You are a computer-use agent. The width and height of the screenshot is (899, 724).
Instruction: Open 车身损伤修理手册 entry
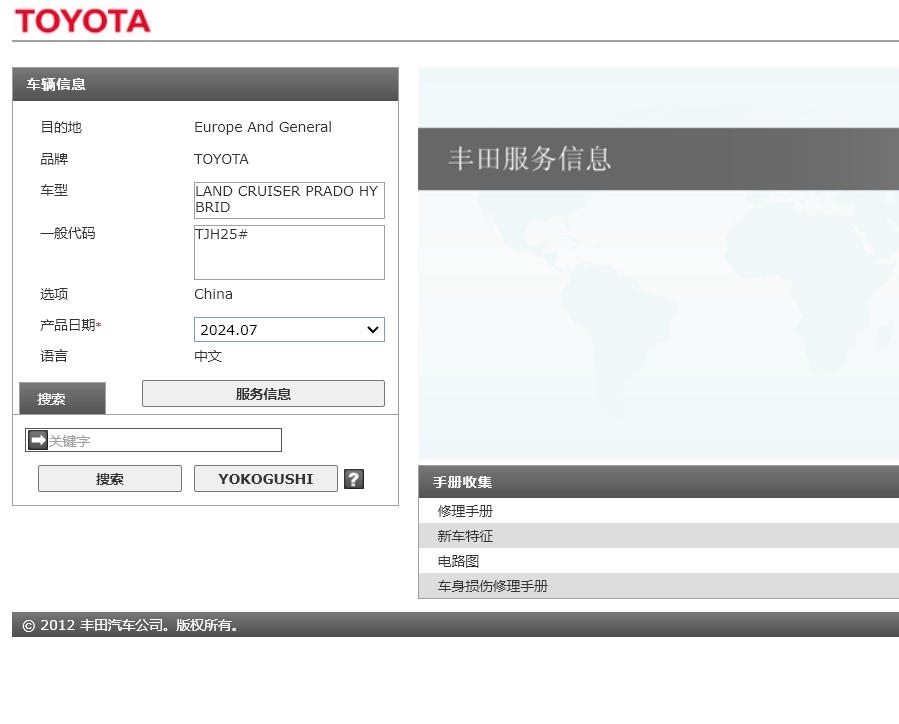[492, 586]
